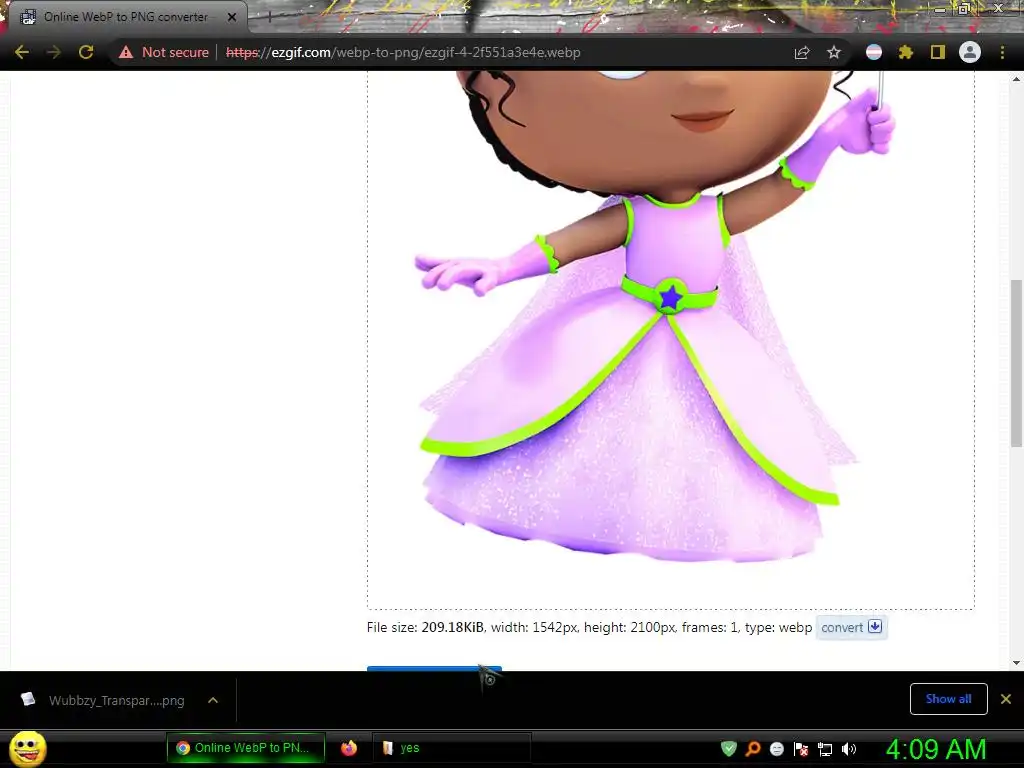1024x768 pixels.
Task: Switch to Chrome Online WebP taskbar item
Action: tap(246, 748)
